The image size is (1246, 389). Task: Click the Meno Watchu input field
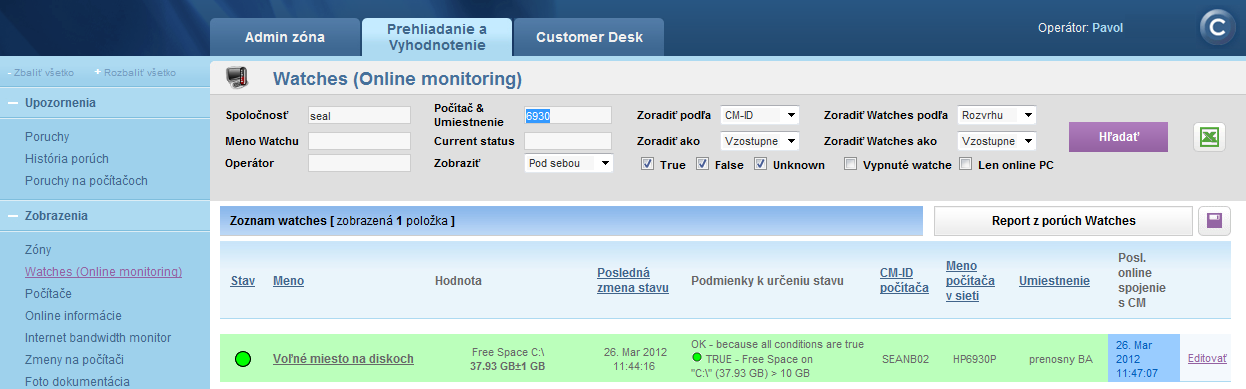coord(359,141)
